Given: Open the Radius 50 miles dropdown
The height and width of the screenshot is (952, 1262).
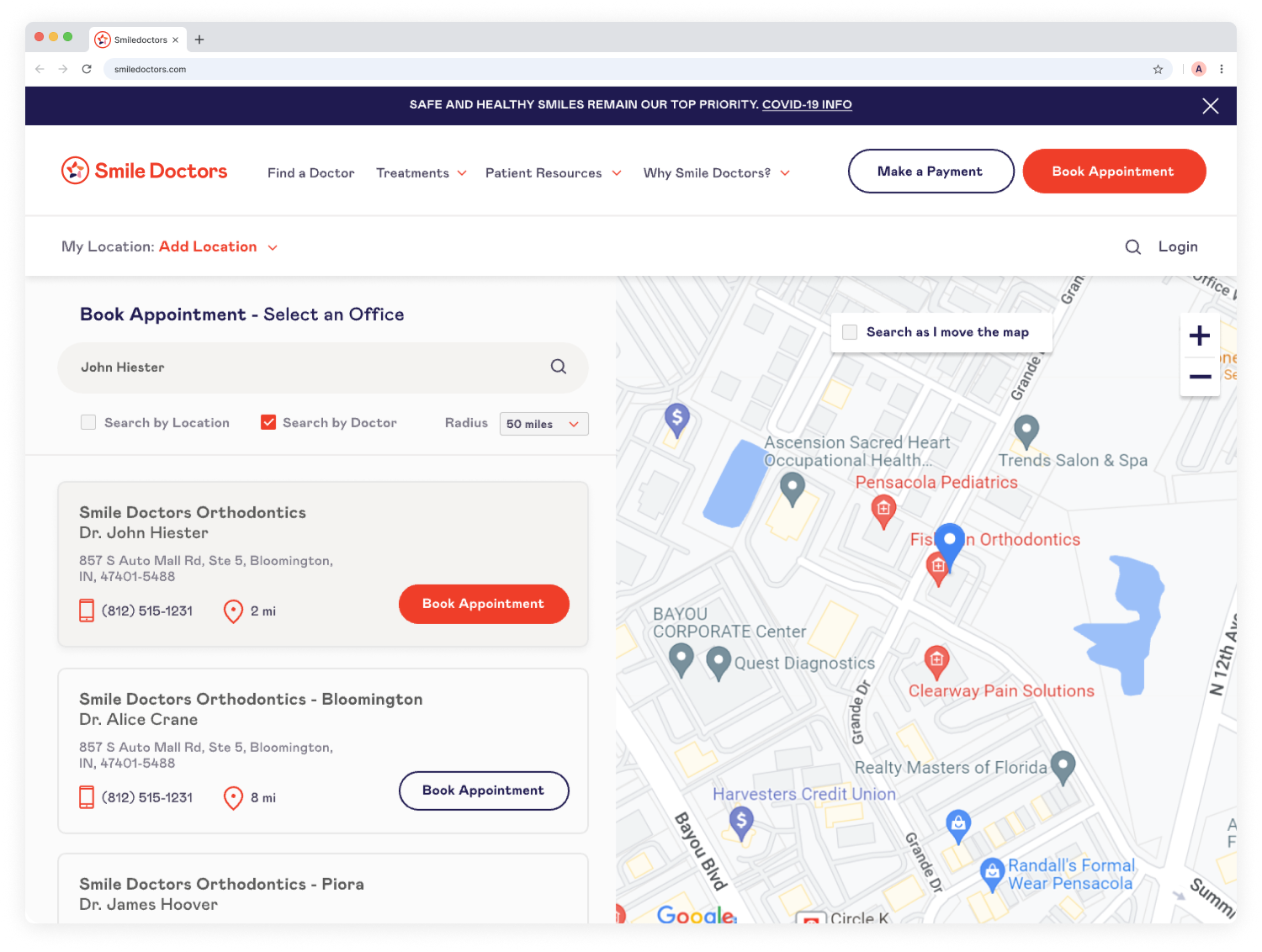Looking at the screenshot, I should coord(544,424).
